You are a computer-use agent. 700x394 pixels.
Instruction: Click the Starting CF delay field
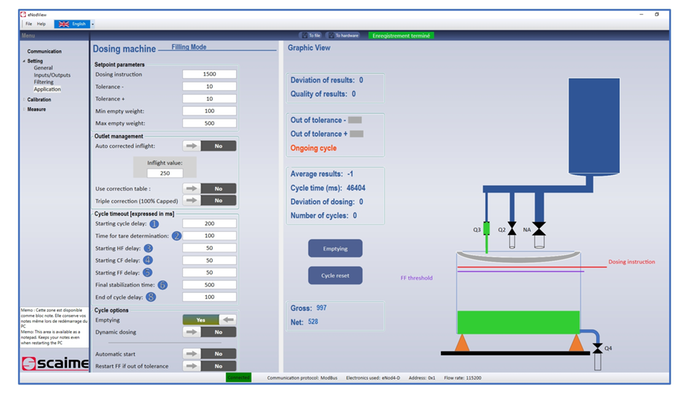tap(209, 260)
